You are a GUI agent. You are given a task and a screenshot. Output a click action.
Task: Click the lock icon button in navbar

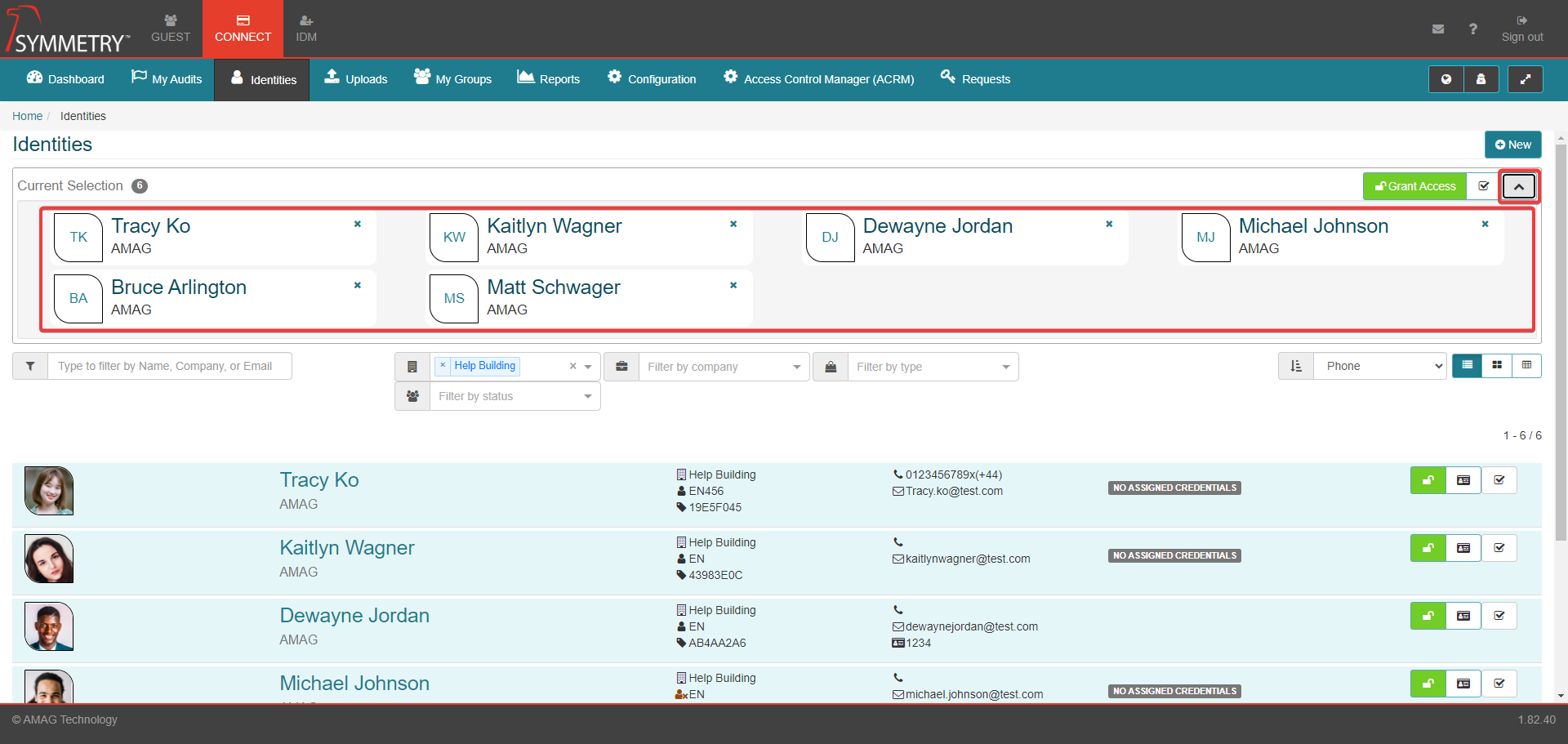pyautogui.click(x=1481, y=79)
